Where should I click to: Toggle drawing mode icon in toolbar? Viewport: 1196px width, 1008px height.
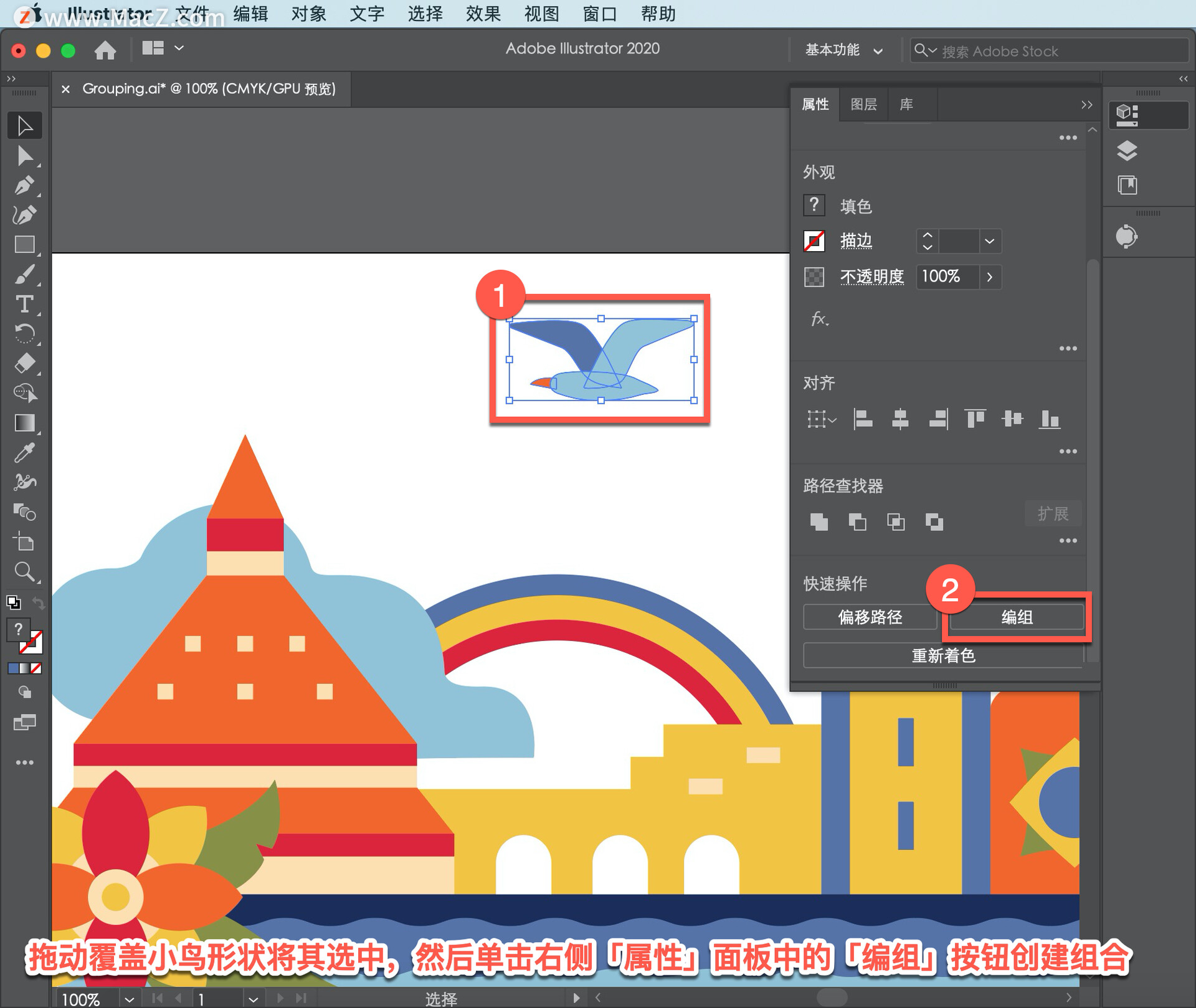click(25, 692)
